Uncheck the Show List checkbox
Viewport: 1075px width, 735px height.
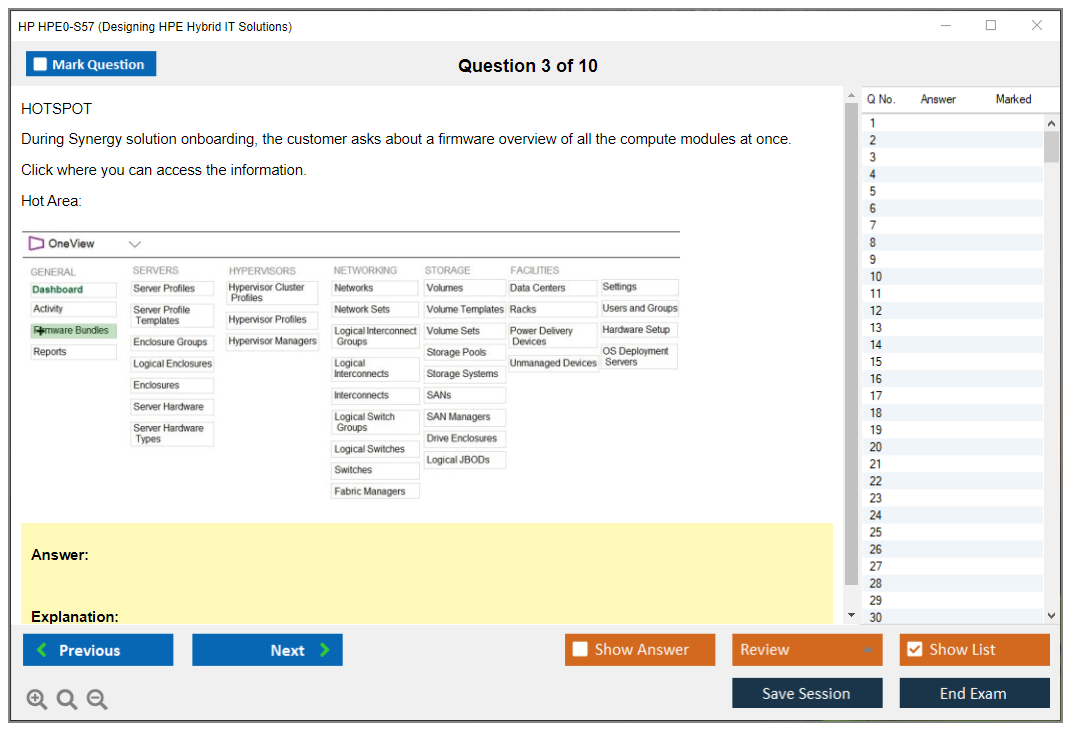point(914,649)
